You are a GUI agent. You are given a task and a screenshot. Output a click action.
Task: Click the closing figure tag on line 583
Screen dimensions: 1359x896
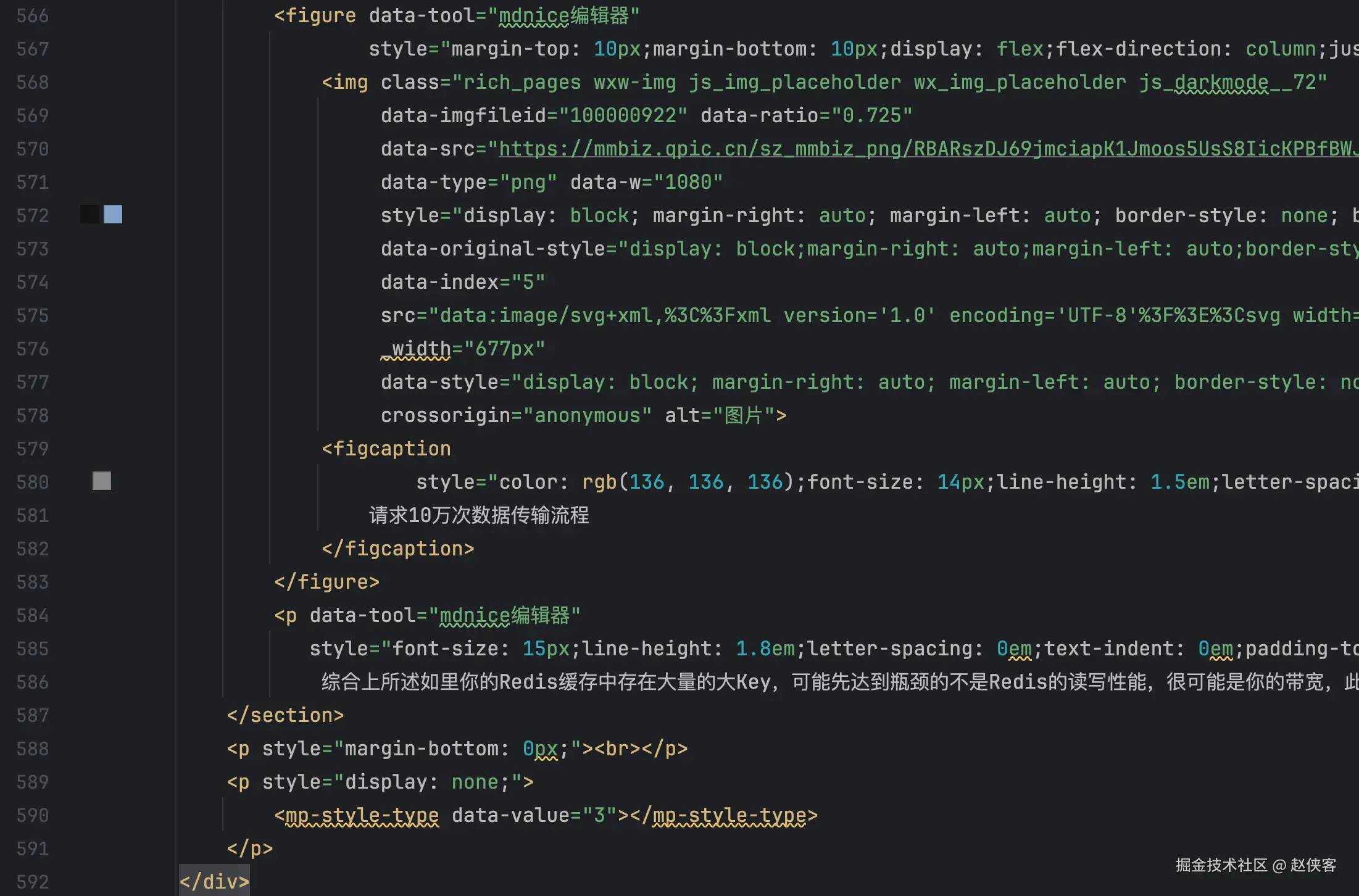pos(327,582)
